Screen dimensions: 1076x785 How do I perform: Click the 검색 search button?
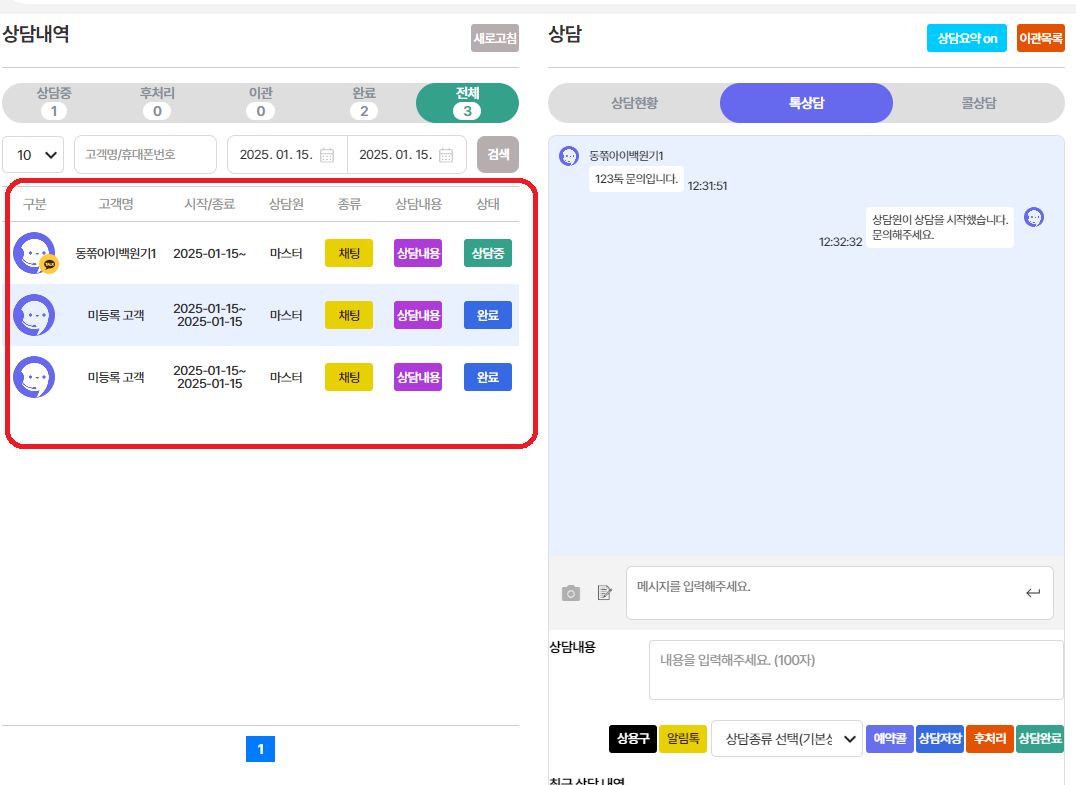tap(497, 155)
